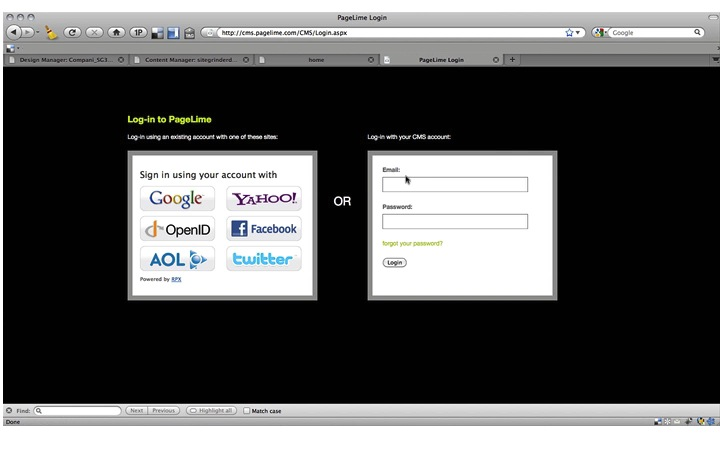Open the search engine selector dropdown
Screen dimensions: 720x450
click(x=600, y=33)
